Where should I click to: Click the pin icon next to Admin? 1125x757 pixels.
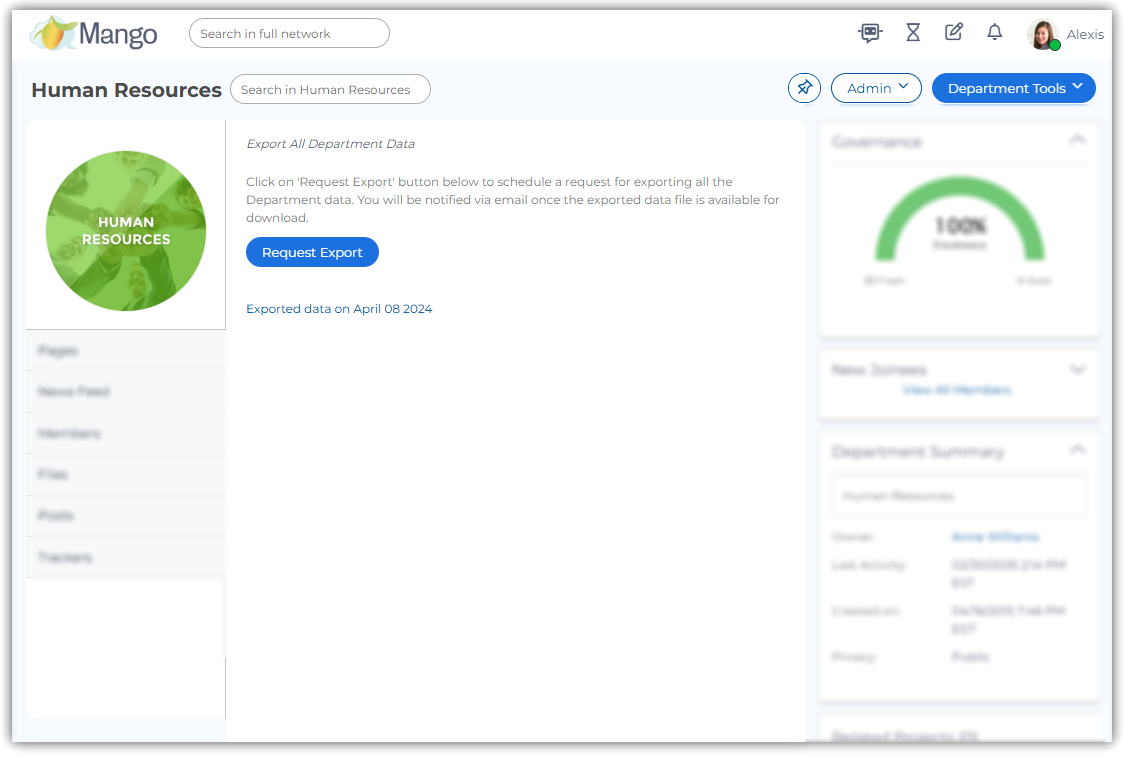[804, 88]
